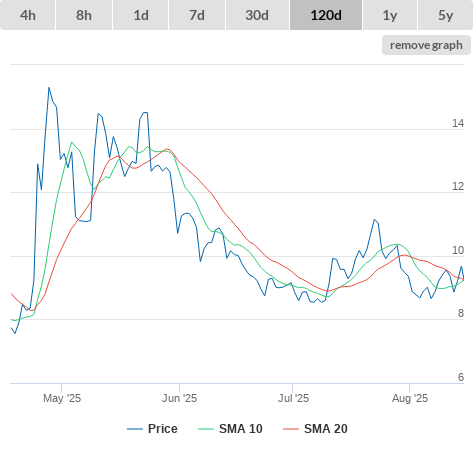Click the active 120d range tab
The height and width of the screenshot is (455, 474).
pos(326,15)
